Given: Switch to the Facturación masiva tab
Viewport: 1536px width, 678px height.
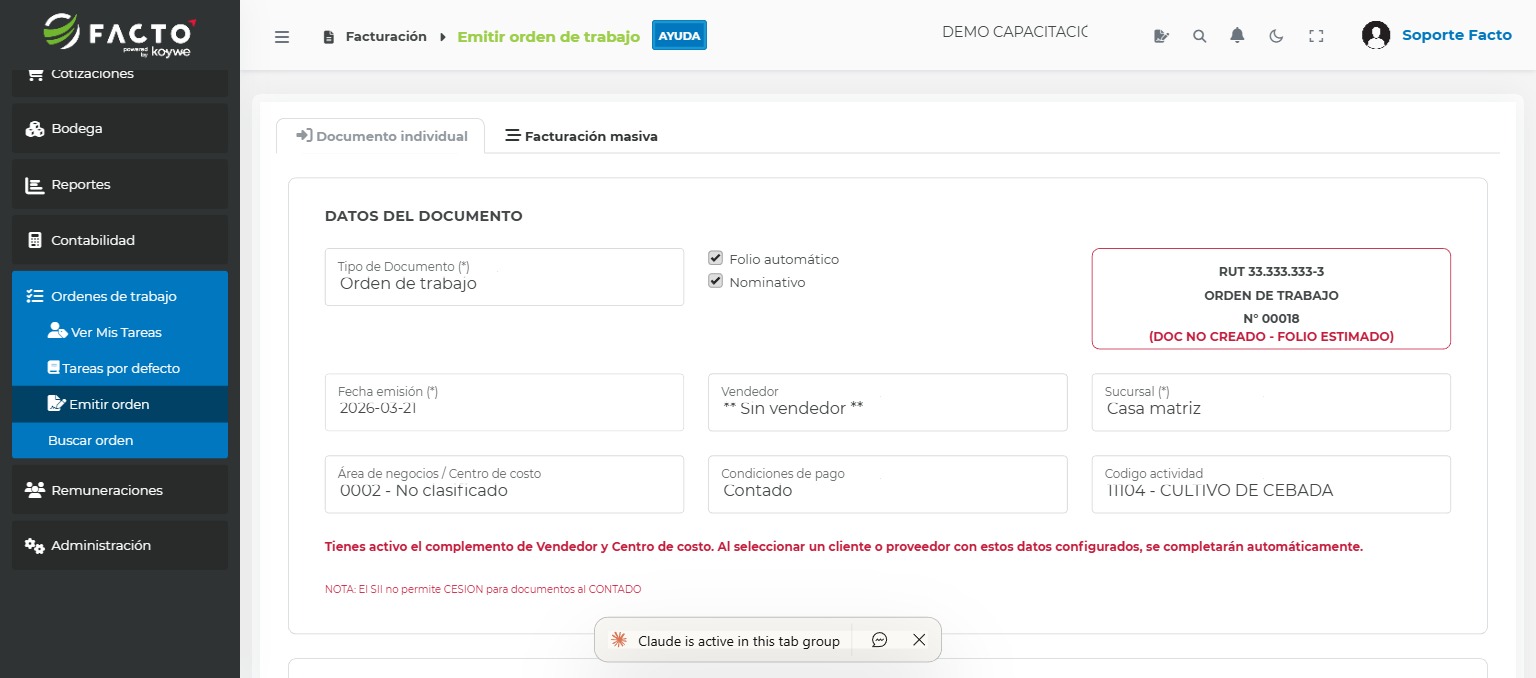Looking at the screenshot, I should point(581,136).
